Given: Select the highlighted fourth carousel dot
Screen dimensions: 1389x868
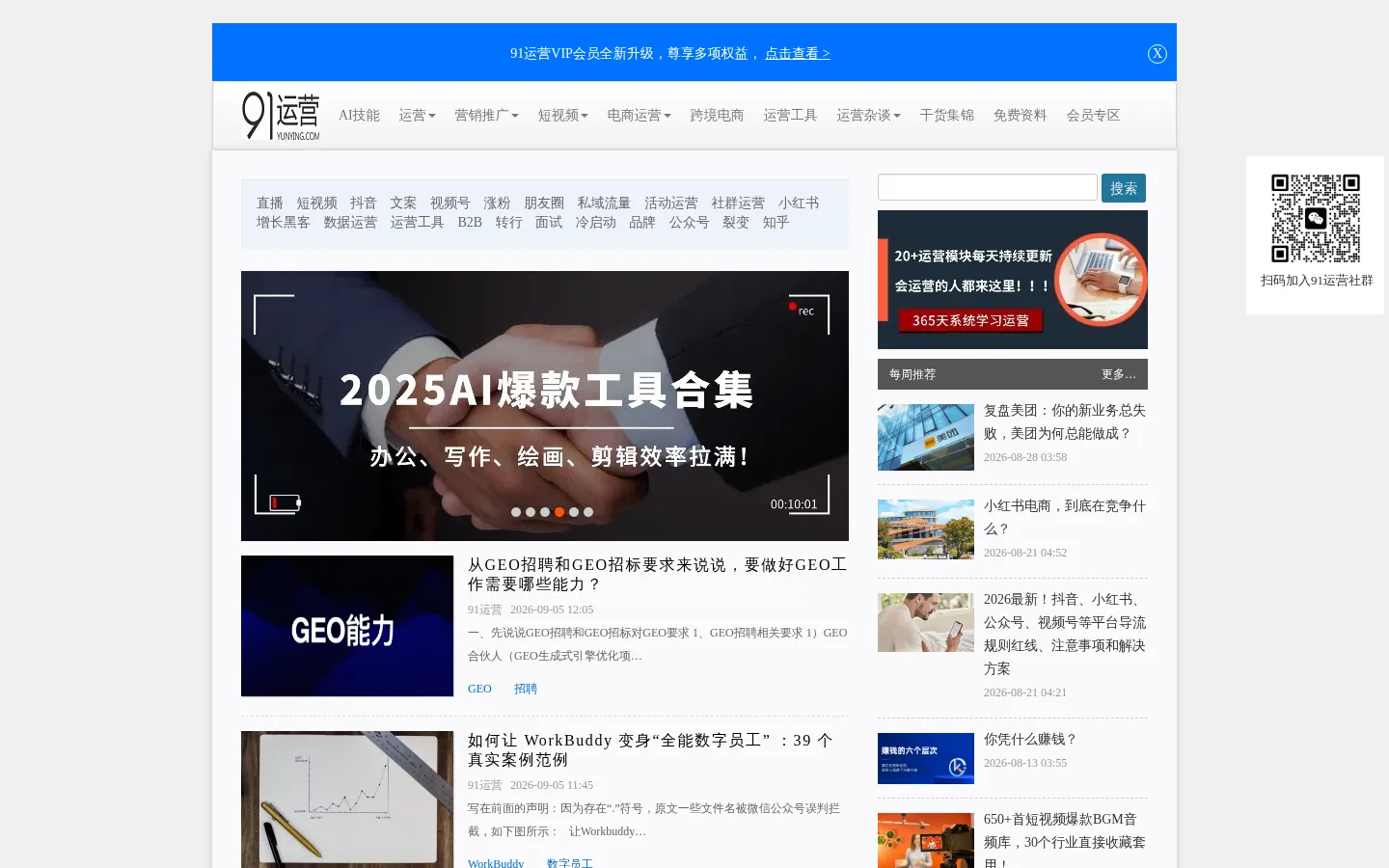Looking at the screenshot, I should 559,512.
